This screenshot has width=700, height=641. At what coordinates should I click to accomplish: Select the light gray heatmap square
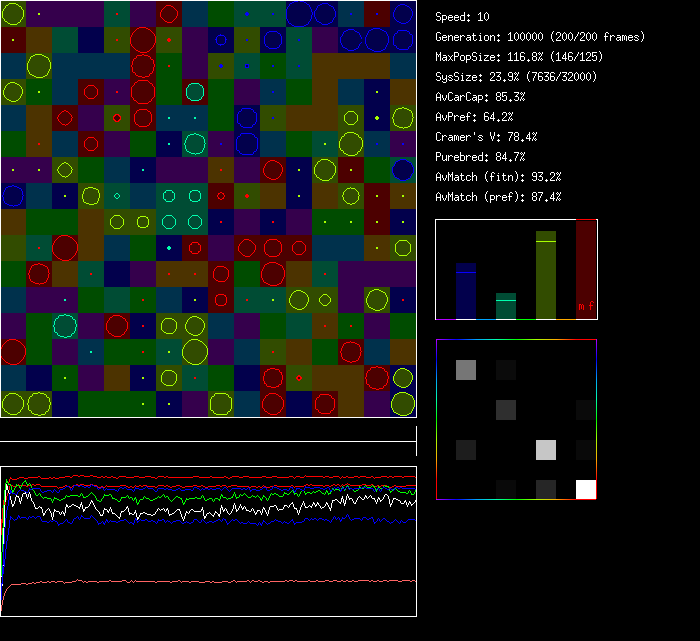click(x=545, y=450)
